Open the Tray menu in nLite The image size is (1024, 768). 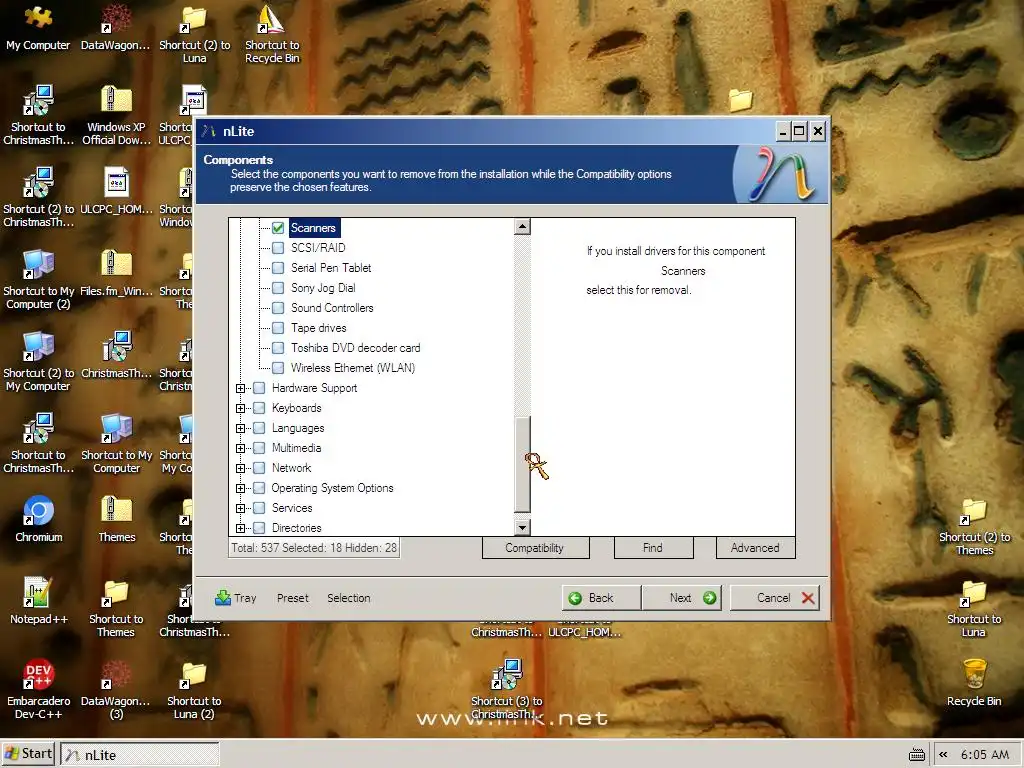(x=236, y=598)
